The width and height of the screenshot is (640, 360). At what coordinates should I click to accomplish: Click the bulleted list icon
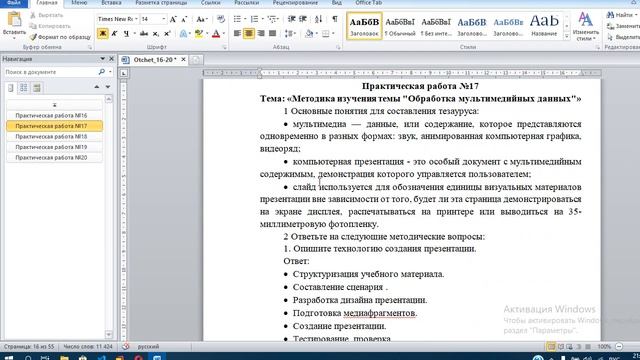click(237, 19)
